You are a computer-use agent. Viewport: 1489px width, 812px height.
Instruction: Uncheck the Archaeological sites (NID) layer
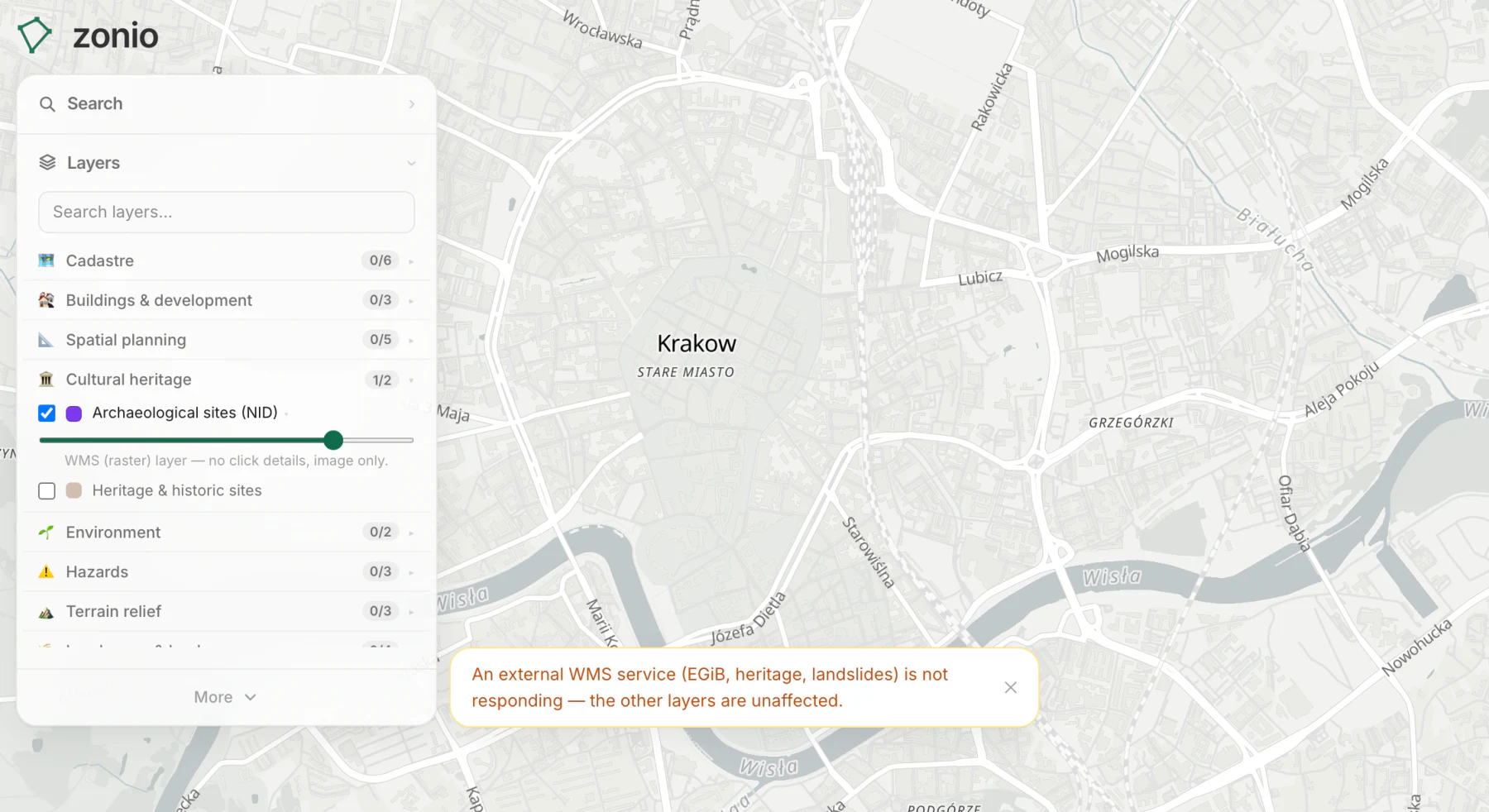pos(47,413)
